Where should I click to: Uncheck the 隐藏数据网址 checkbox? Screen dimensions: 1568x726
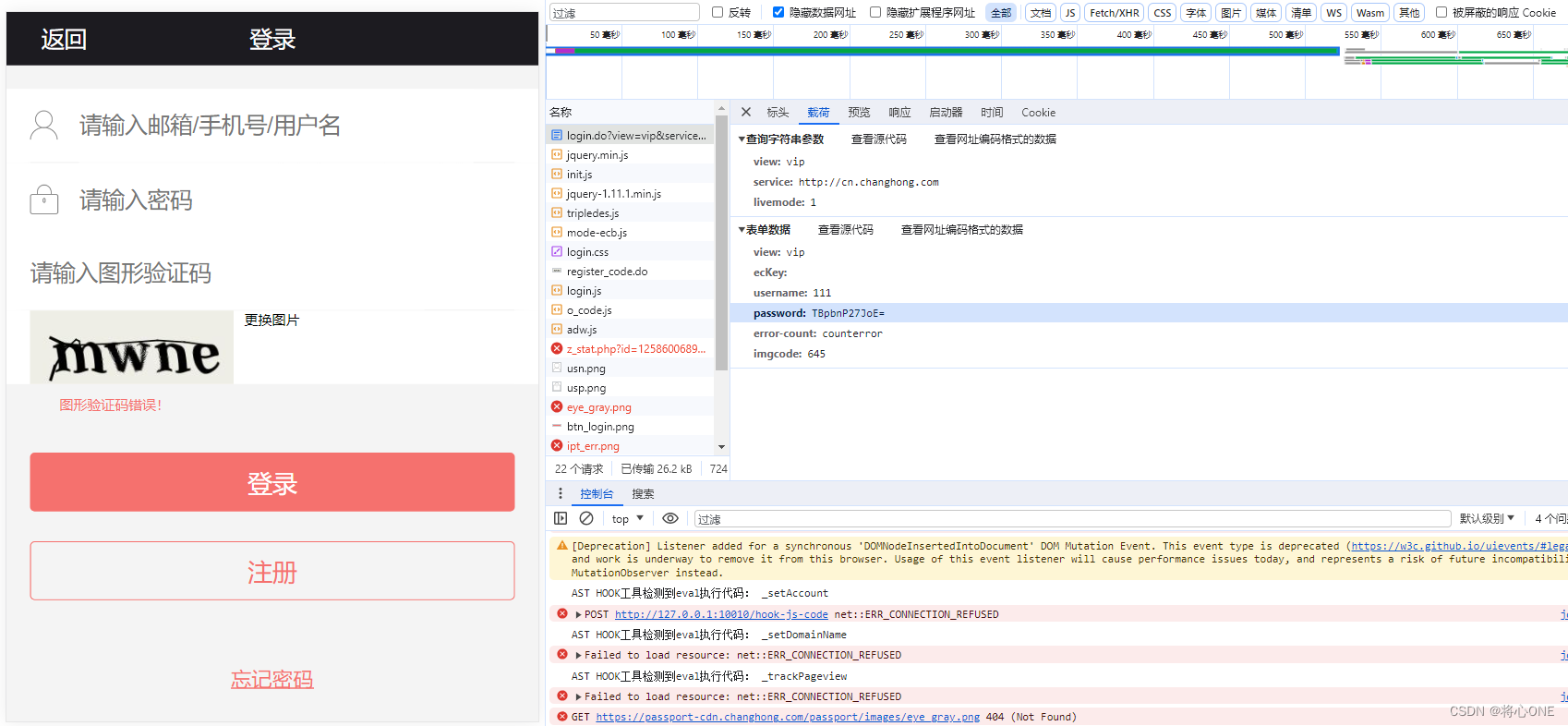tap(778, 12)
